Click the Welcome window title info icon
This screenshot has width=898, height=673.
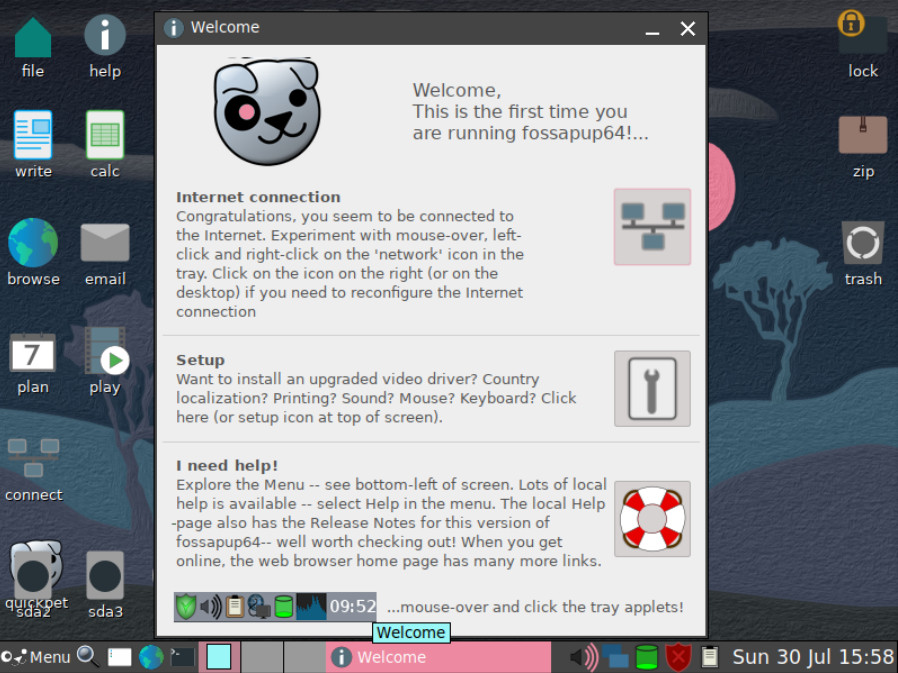click(x=173, y=27)
